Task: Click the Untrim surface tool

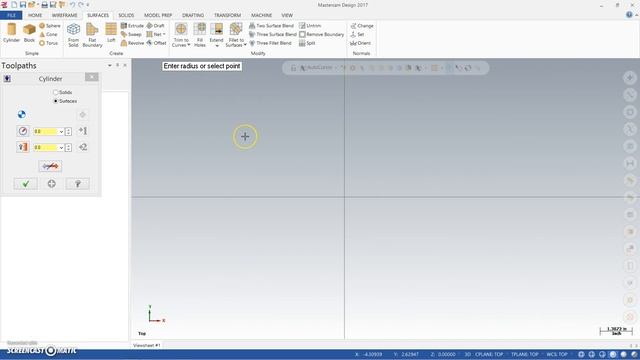Action: (x=310, y=26)
